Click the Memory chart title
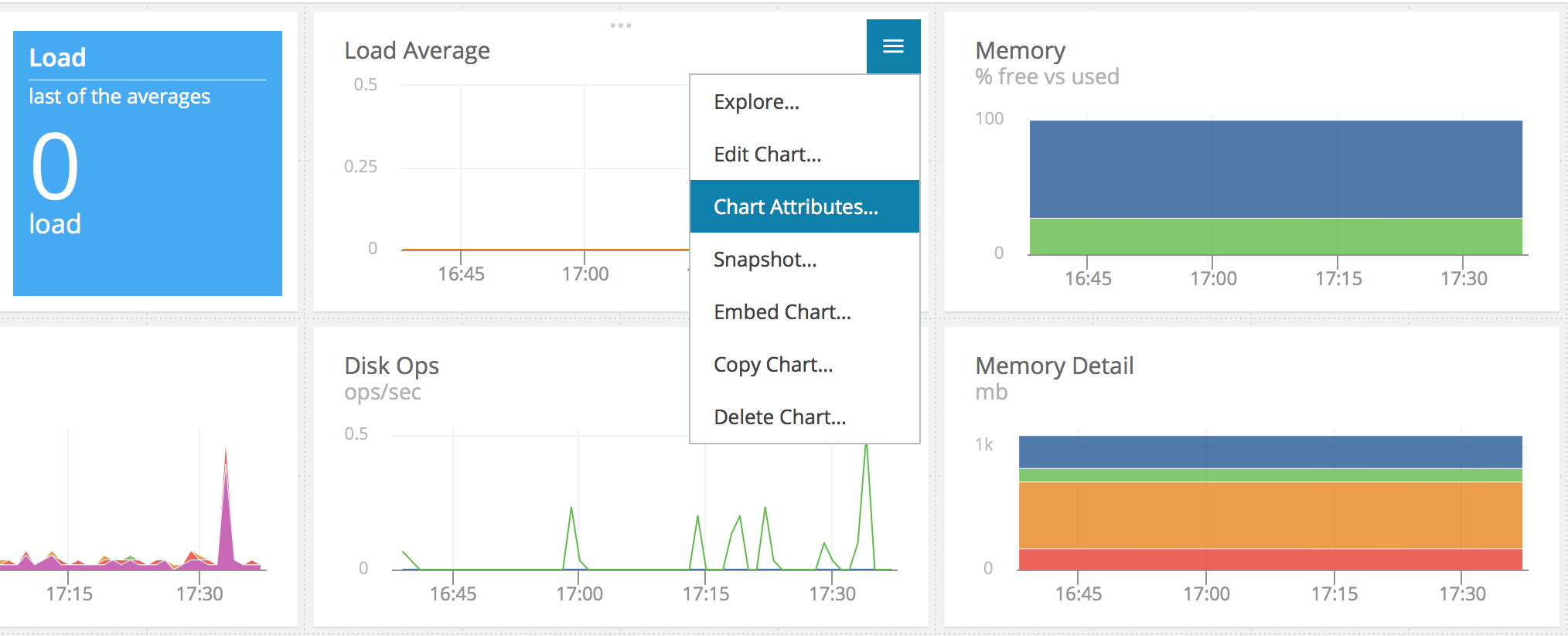This screenshot has height=636, width=1568. [1020, 51]
